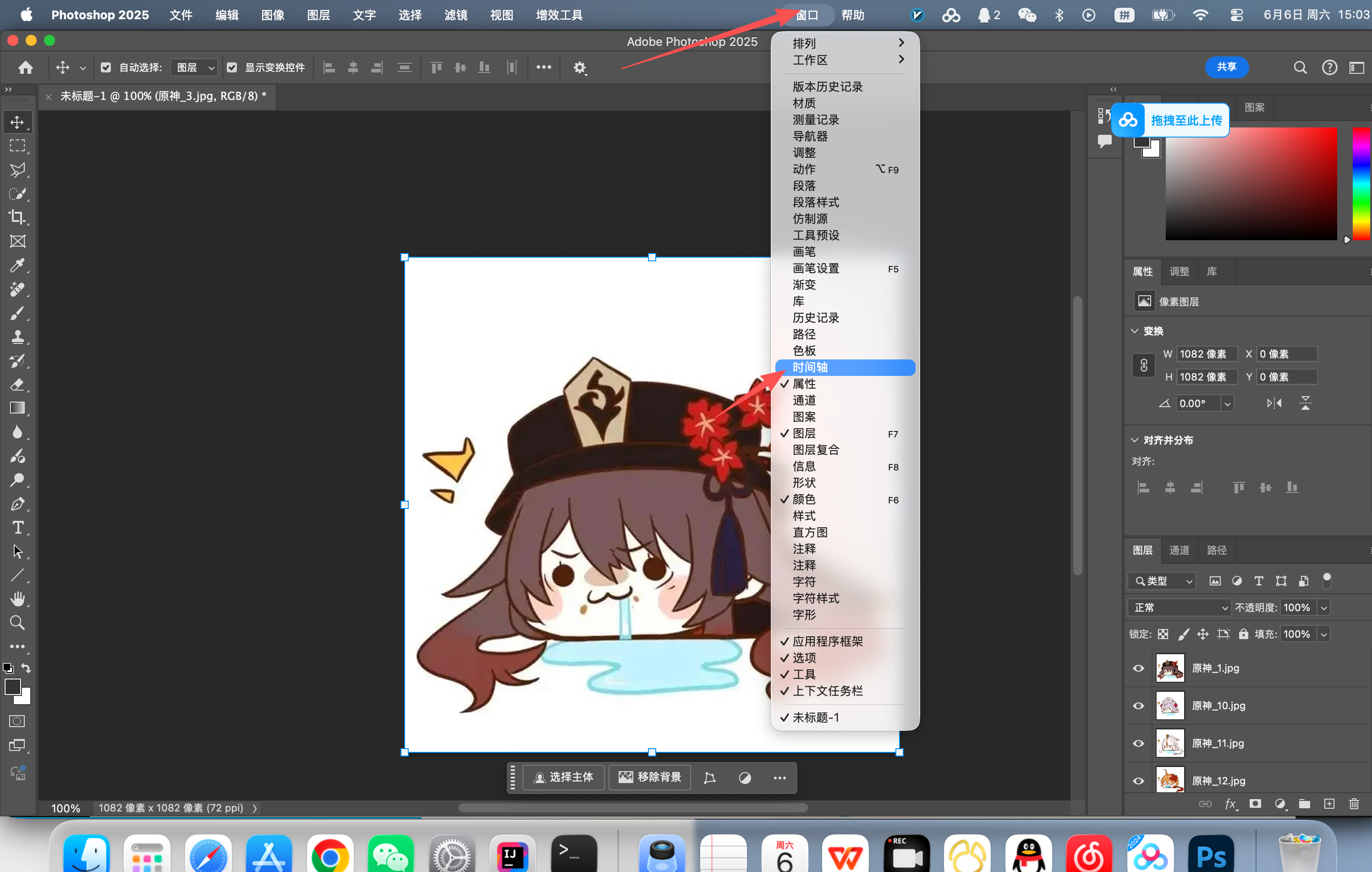This screenshot has height=872, width=1372.
Task: Select the Frame tool
Action: (x=18, y=241)
